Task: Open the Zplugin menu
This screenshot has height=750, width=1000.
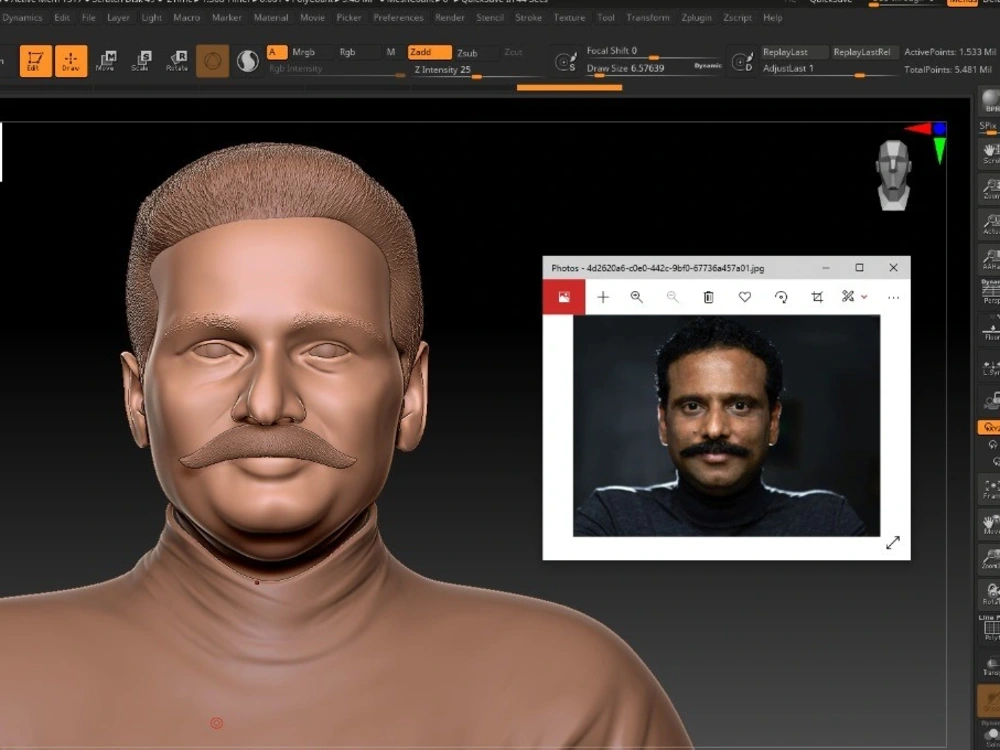Action: click(x=696, y=18)
